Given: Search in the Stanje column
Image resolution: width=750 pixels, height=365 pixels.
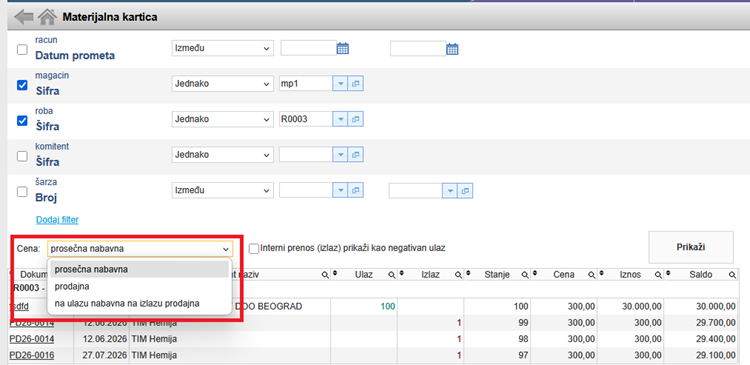Looking at the screenshot, I should pyautogui.click(x=525, y=275).
